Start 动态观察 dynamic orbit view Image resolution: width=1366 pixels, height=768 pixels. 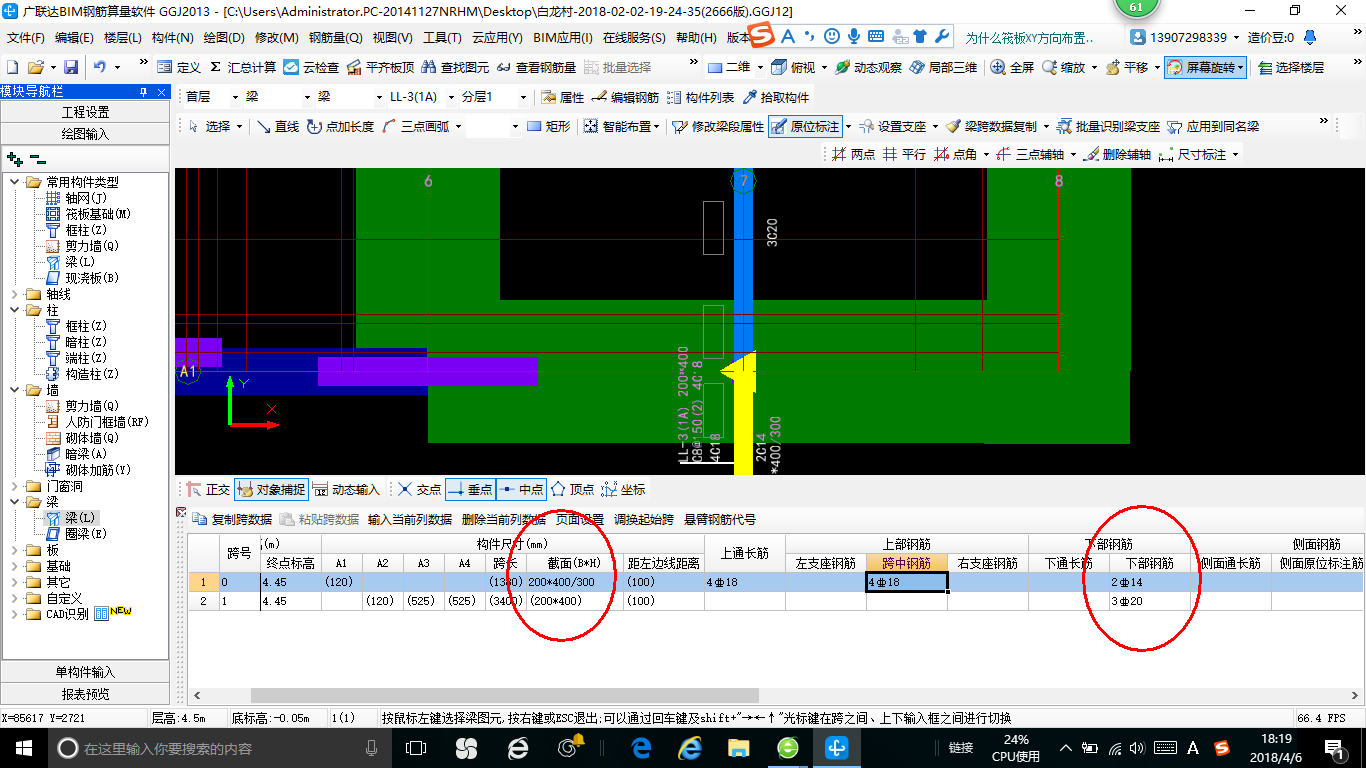click(x=868, y=67)
